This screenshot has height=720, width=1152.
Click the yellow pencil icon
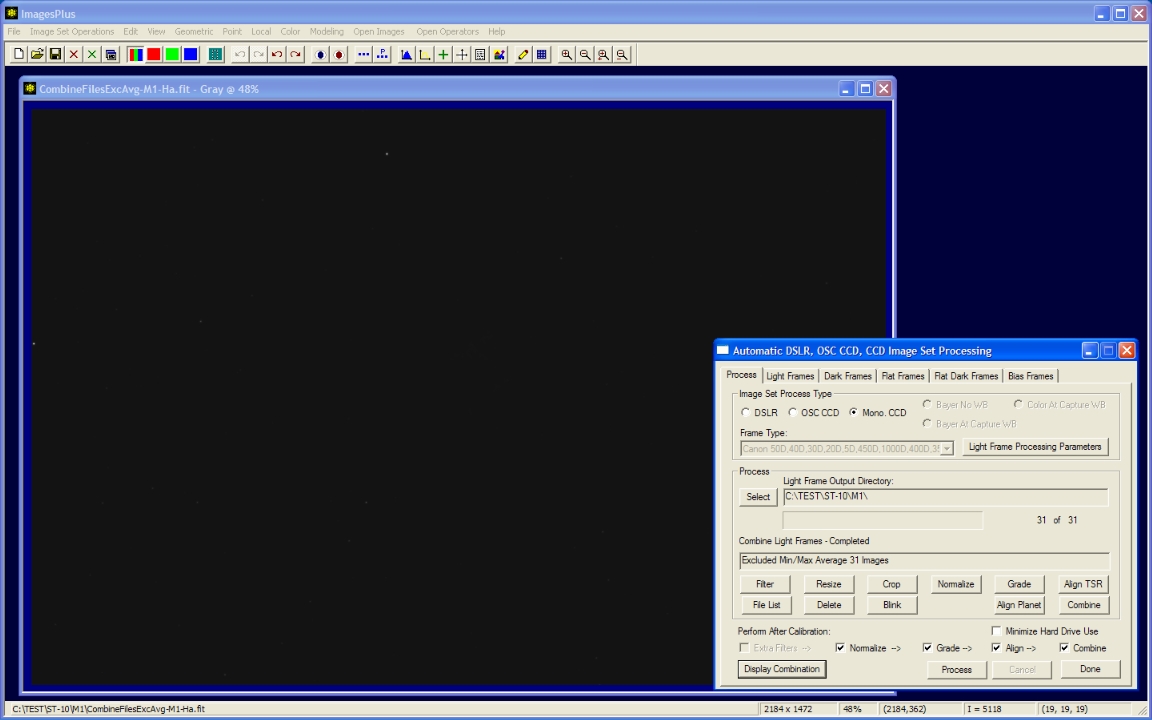point(523,54)
